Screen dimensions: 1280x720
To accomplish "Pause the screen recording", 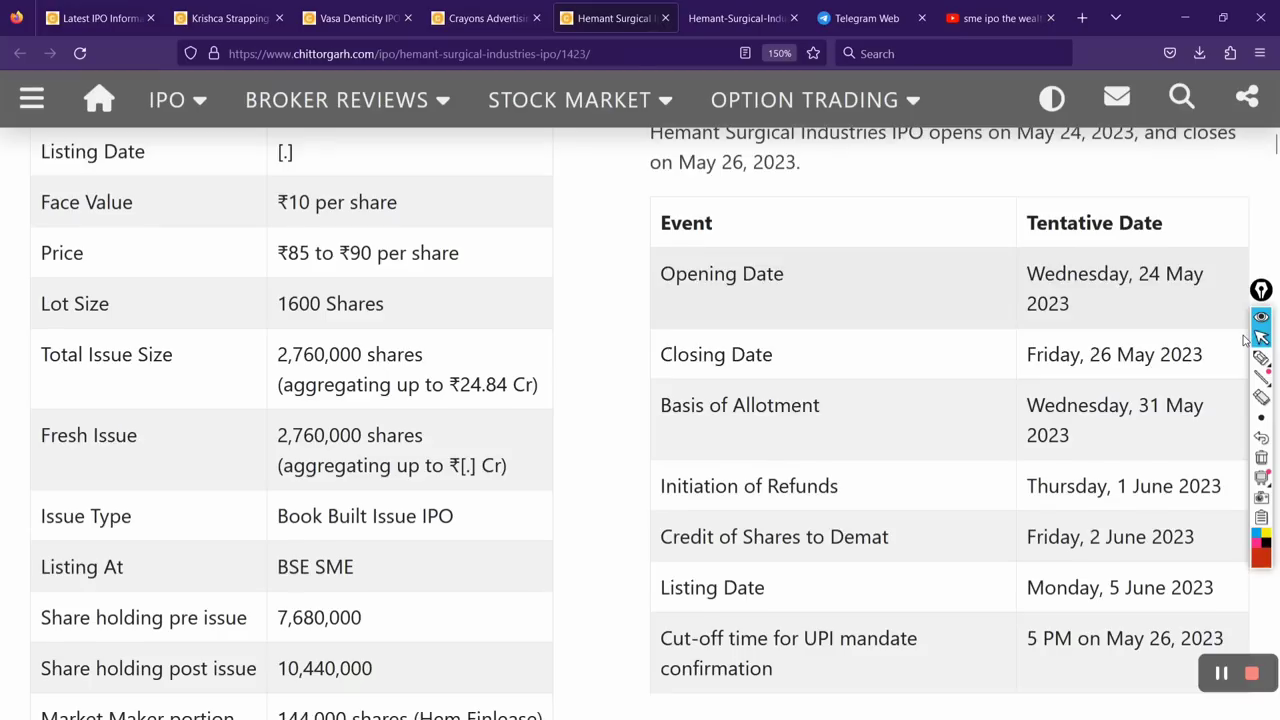I will point(1221,674).
